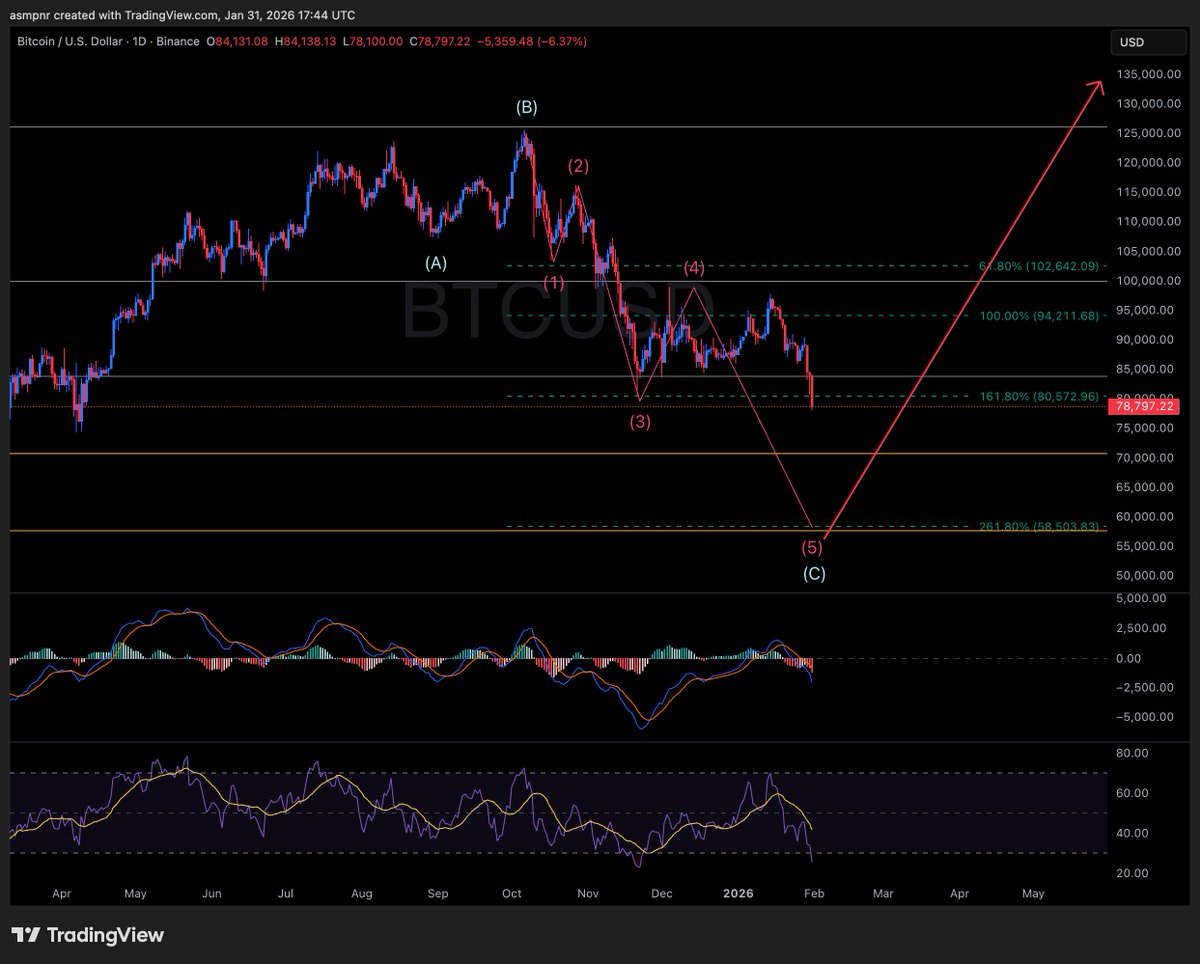This screenshot has width=1200, height=964.
Task: Click the TradingView logo at bottom left
Action: point(87,935)
